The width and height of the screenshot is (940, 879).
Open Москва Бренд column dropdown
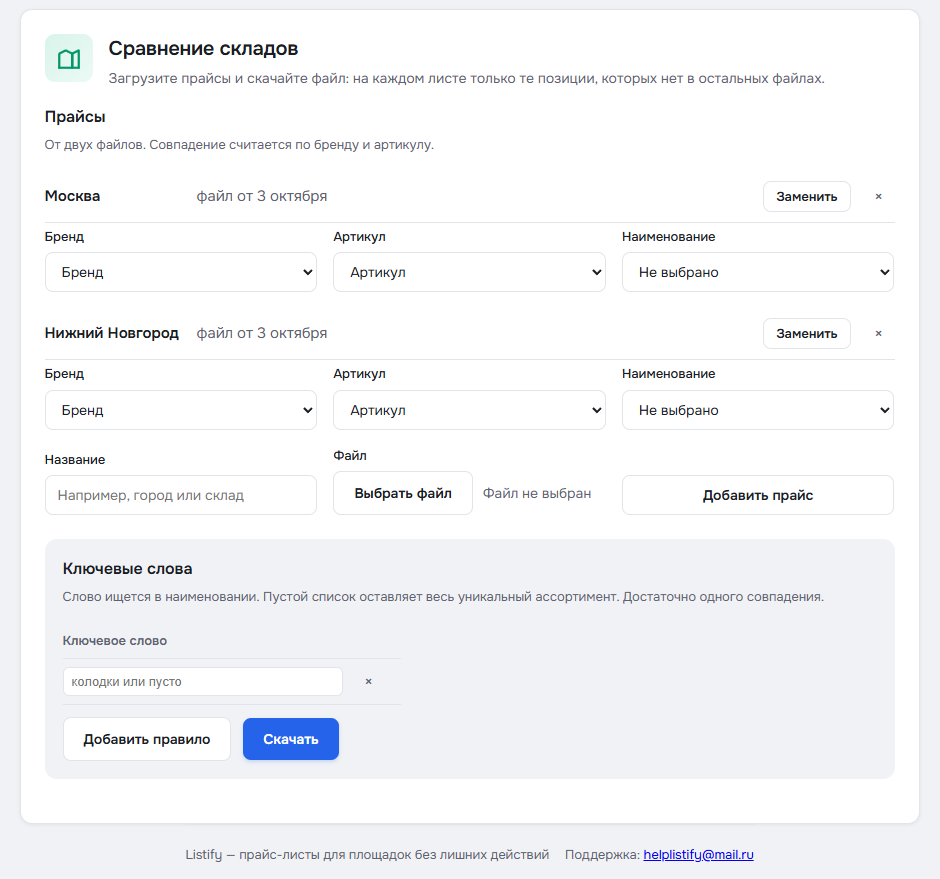tap(181, 272)
